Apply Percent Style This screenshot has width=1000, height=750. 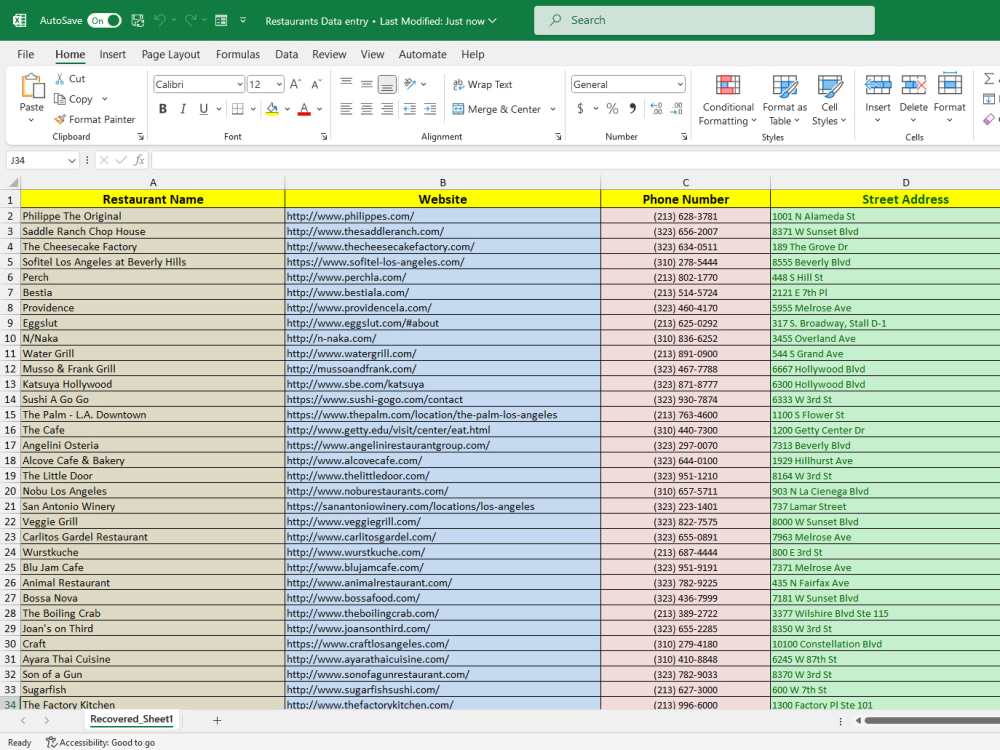click(x=612, y=108)
